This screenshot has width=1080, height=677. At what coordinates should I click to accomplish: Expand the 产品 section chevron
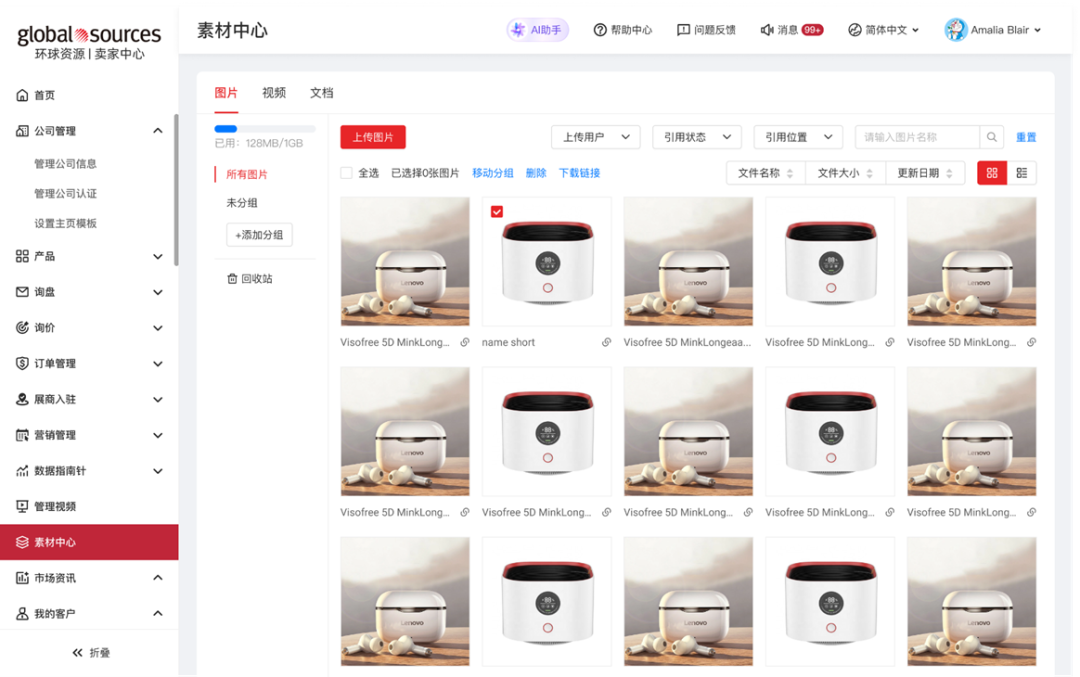(158, 256)
